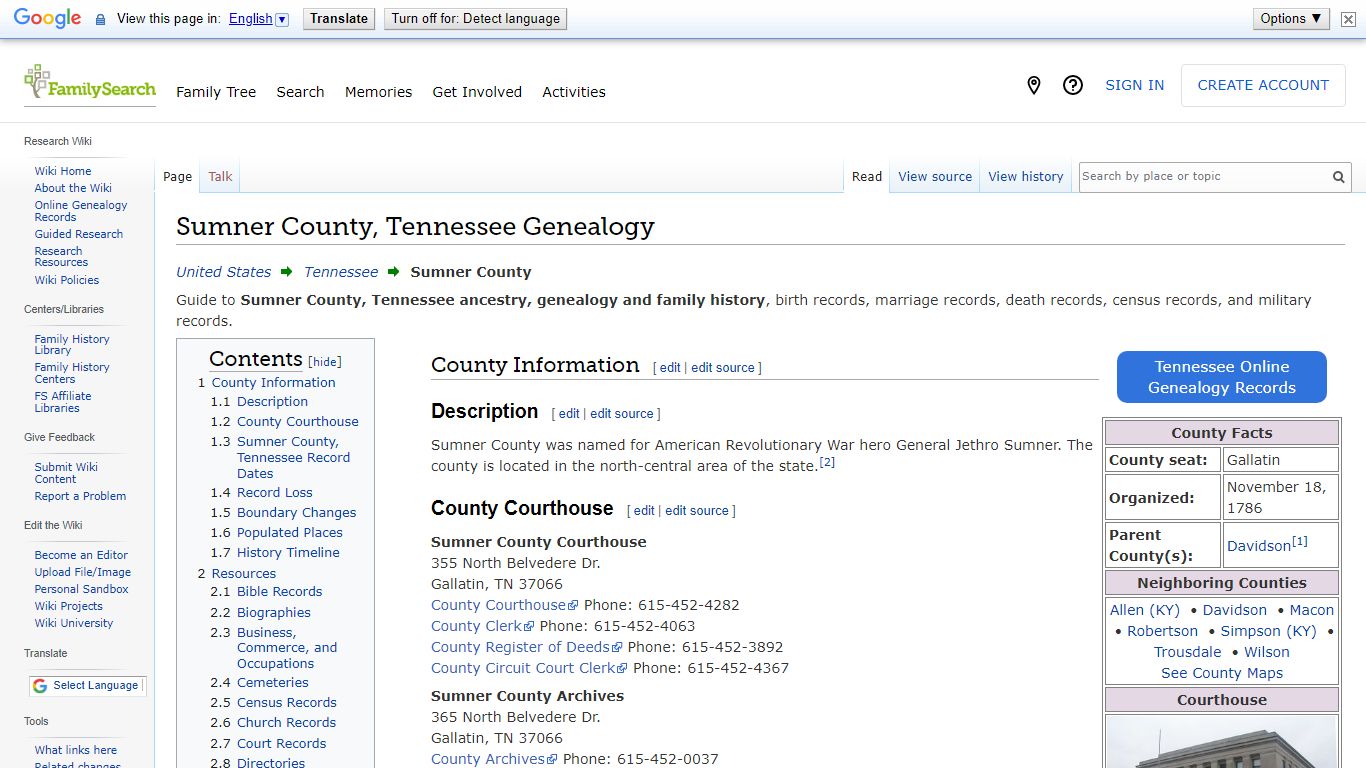The width and height of the screenshot is (1366, 768).
Task: Open the English language dropdown
Action: tap(258, 19)
